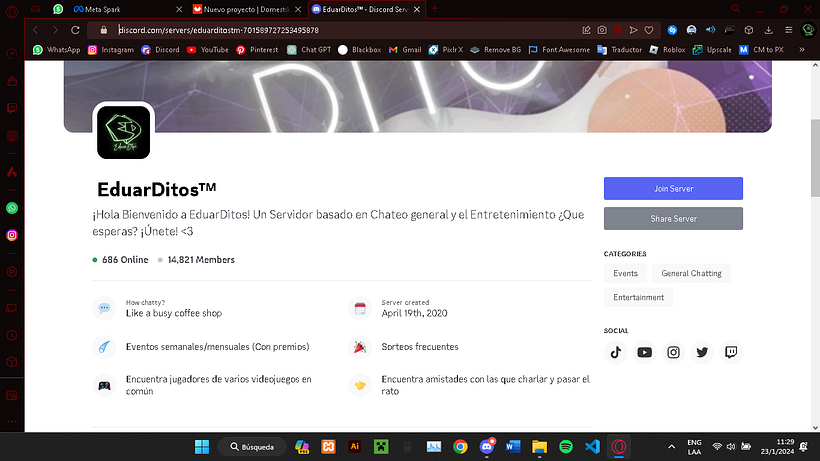
Task: Click the address bar URL
Action: (x=219, y=30)
